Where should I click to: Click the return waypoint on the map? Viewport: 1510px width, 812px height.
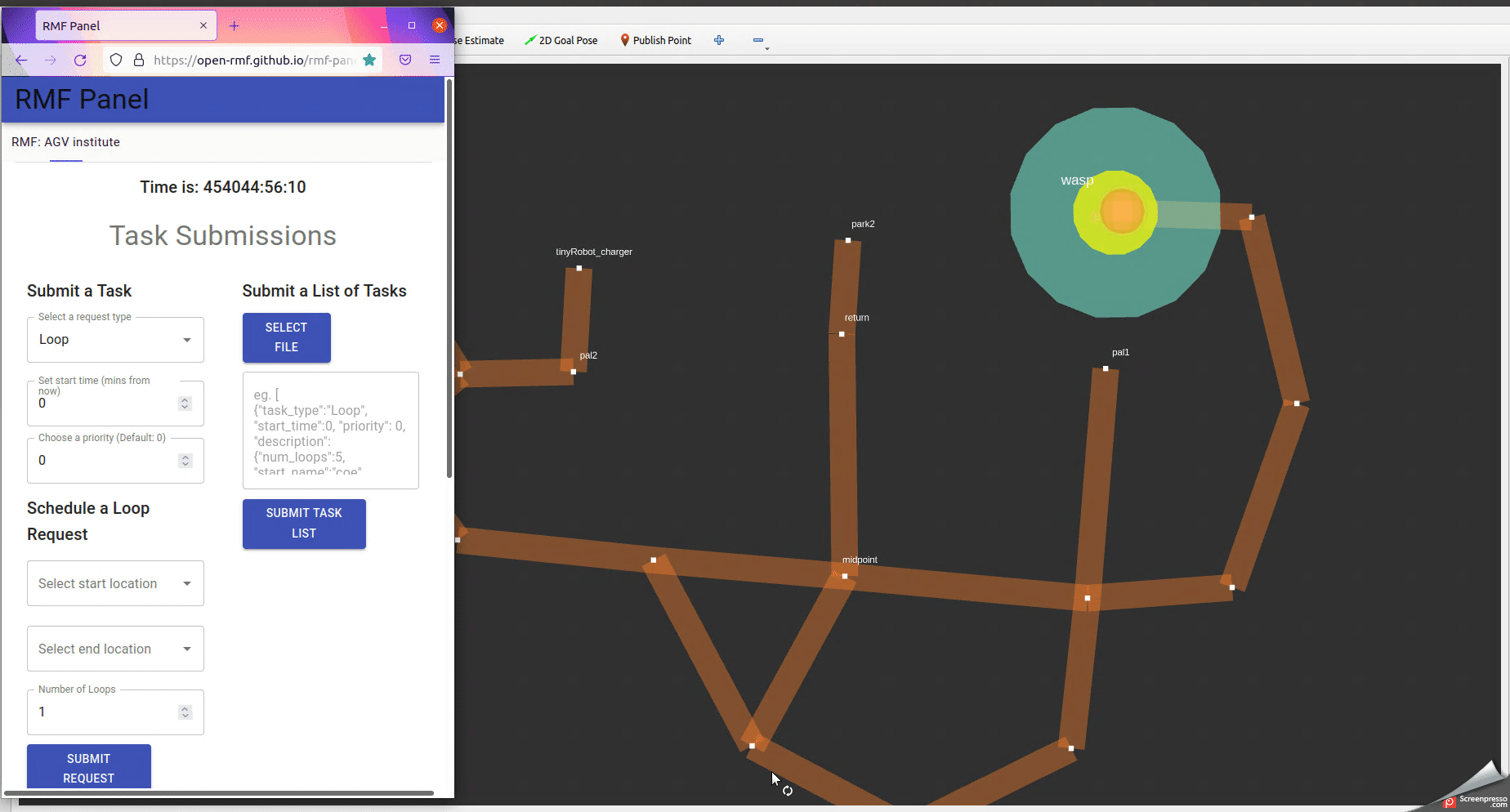[842, 334]
